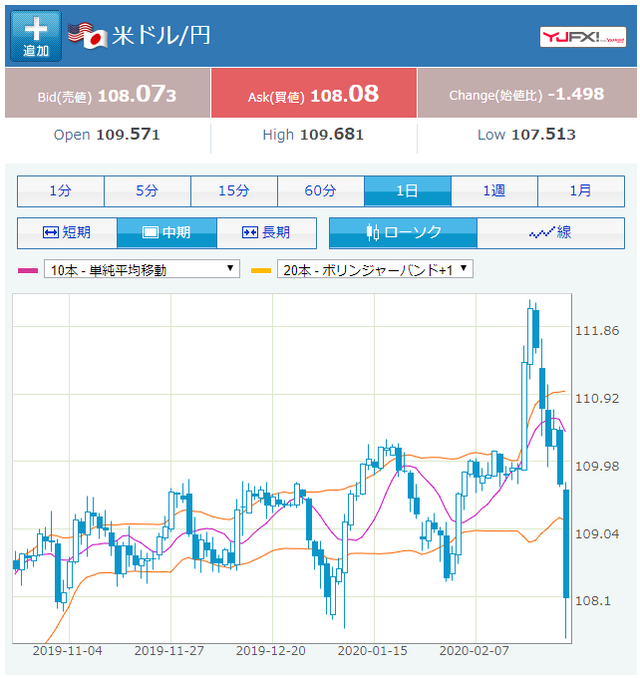640x678 pixels.
Task: Open the 10本 単純平均移動 dropdown
Action: 142,270
